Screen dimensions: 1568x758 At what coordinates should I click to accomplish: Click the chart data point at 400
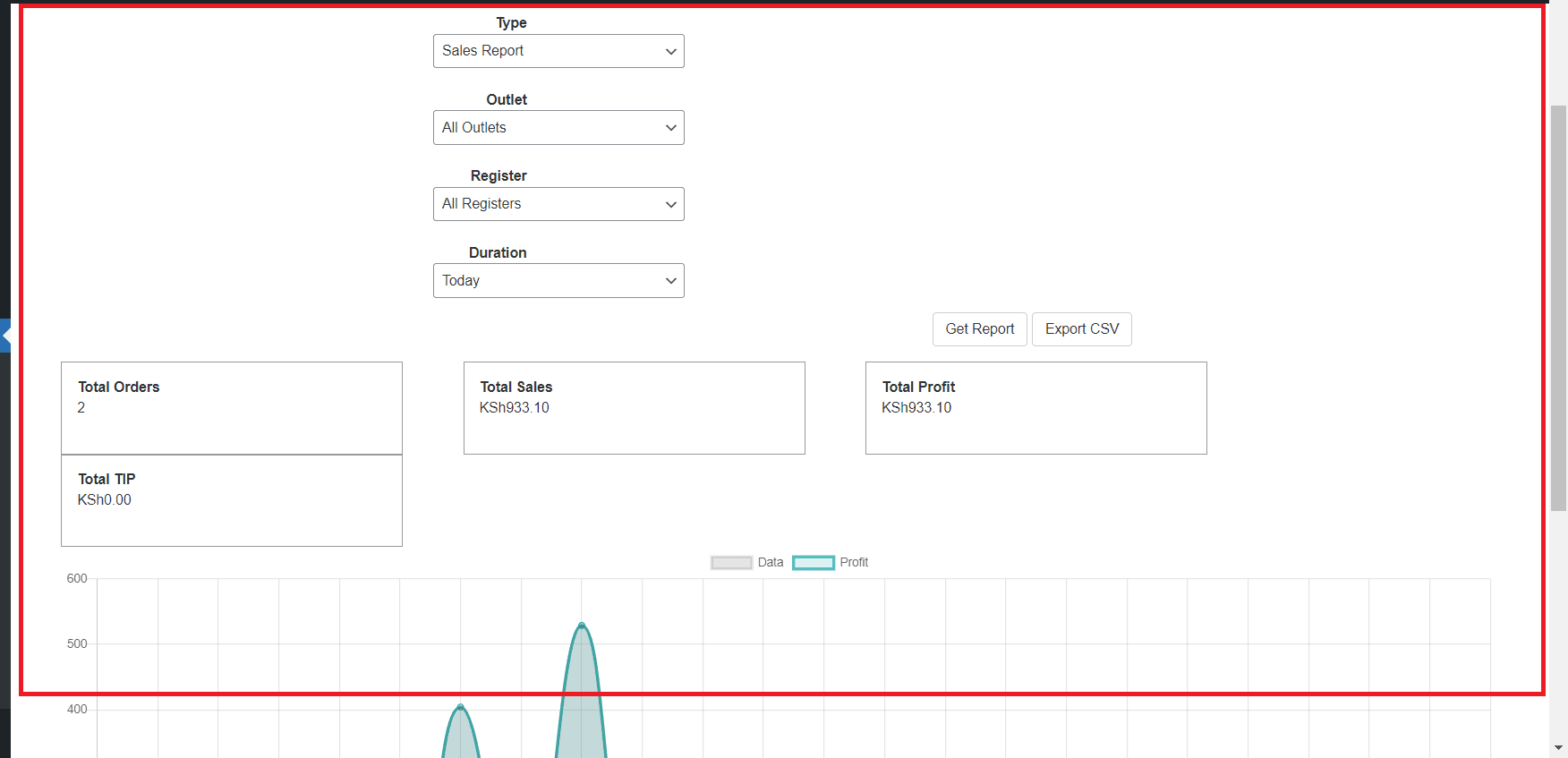pos(461,708)
